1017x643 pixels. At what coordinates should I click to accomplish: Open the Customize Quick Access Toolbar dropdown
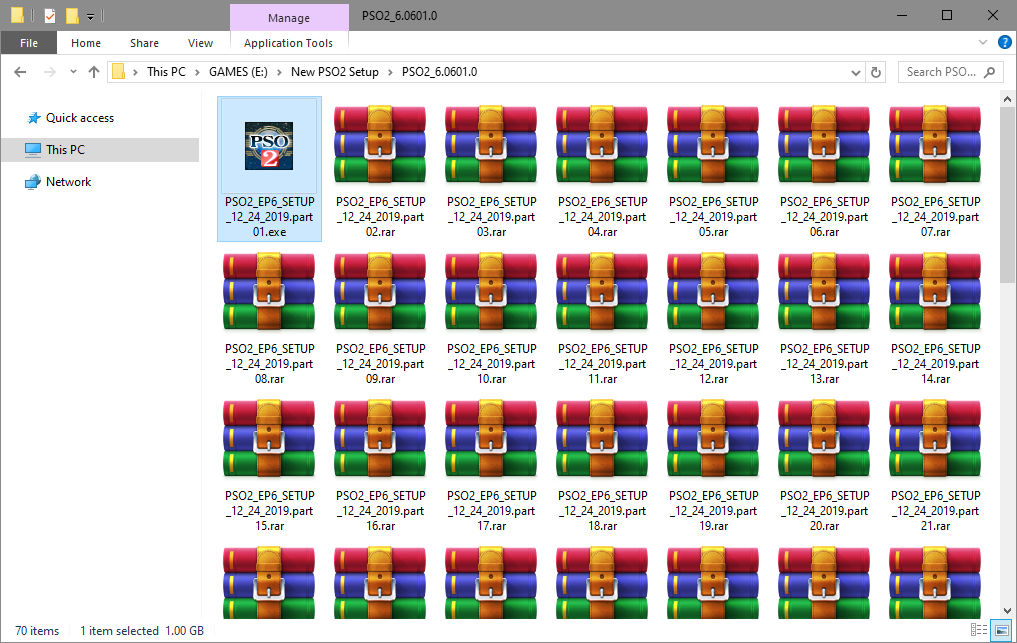(x=90, y=16)
